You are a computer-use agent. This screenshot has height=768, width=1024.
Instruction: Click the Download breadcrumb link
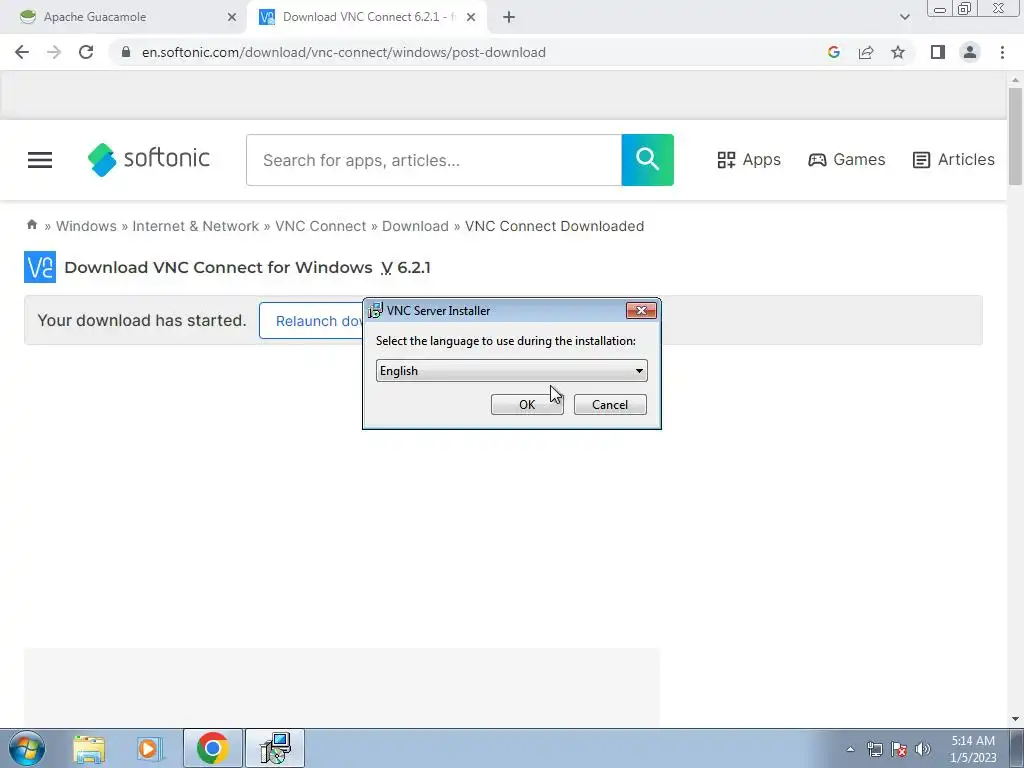415,226
